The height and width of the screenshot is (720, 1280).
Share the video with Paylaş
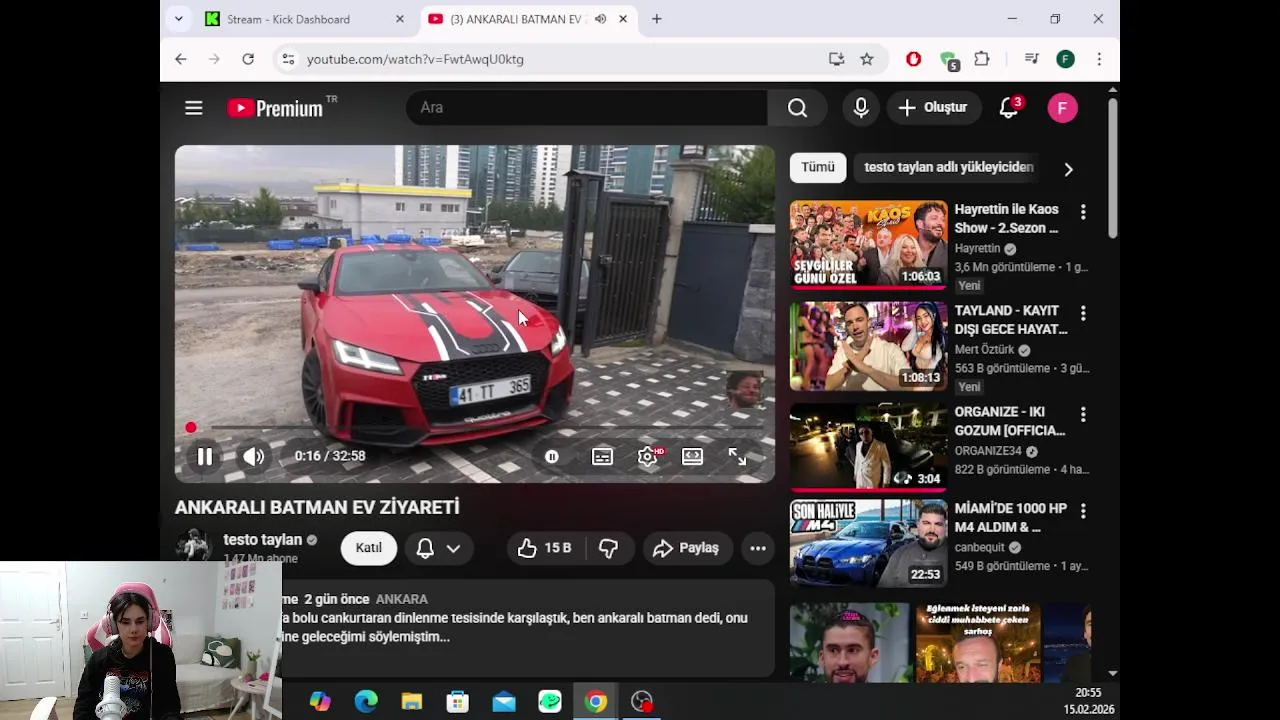686,548
